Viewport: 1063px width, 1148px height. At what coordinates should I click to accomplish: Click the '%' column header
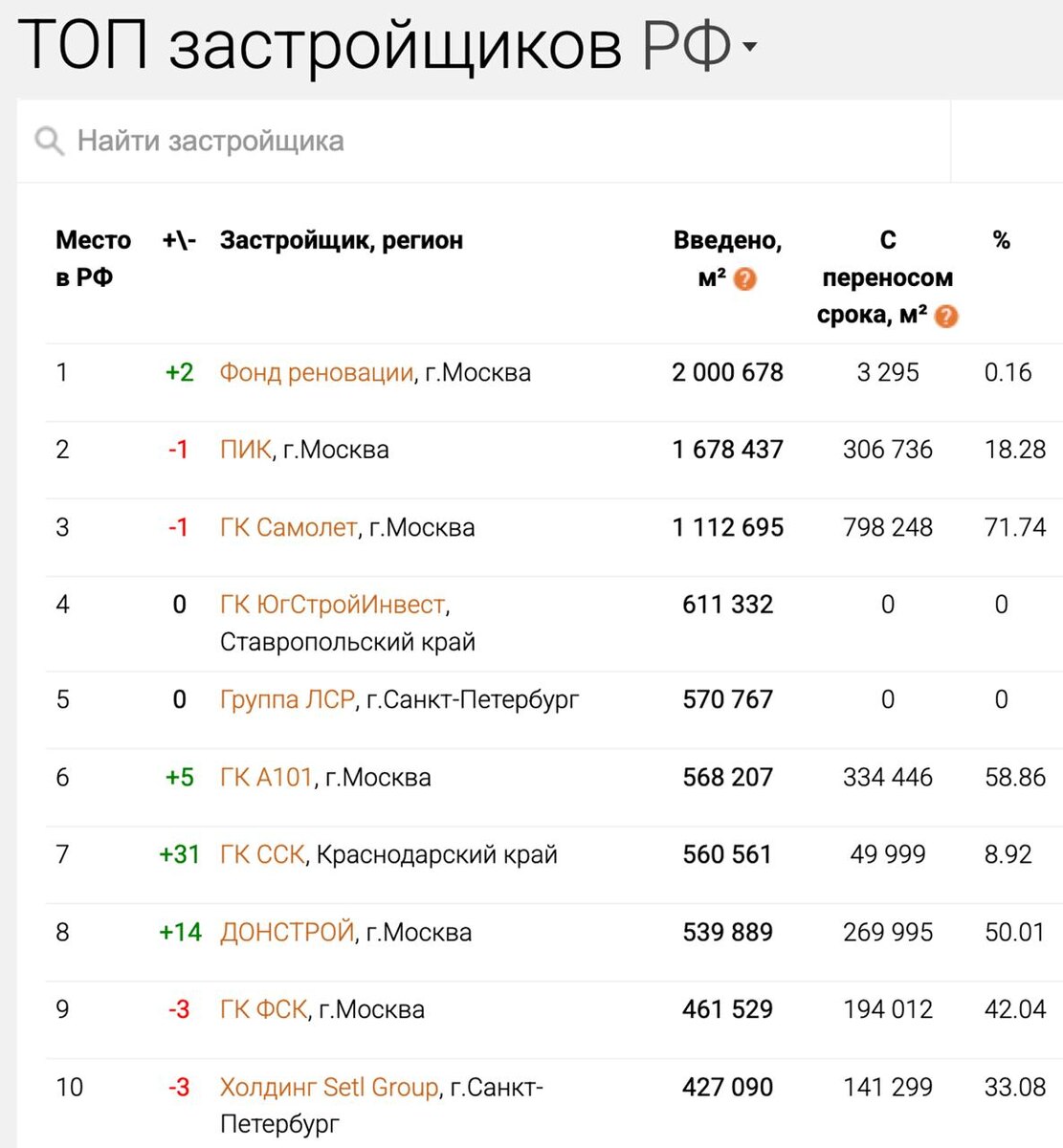(x=1001, y=240)
